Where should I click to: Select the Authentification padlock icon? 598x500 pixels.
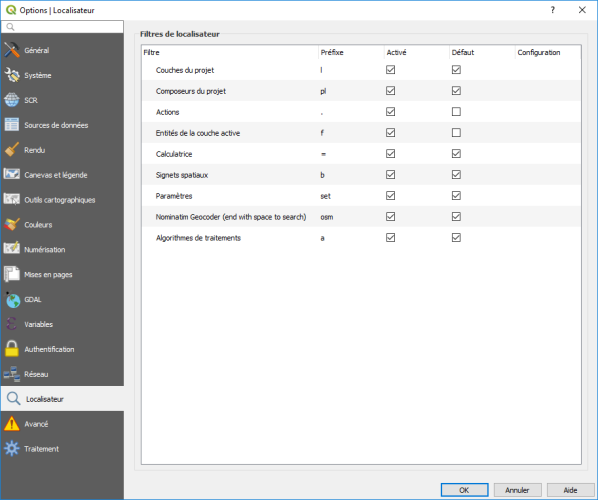(x=12, y=349)
